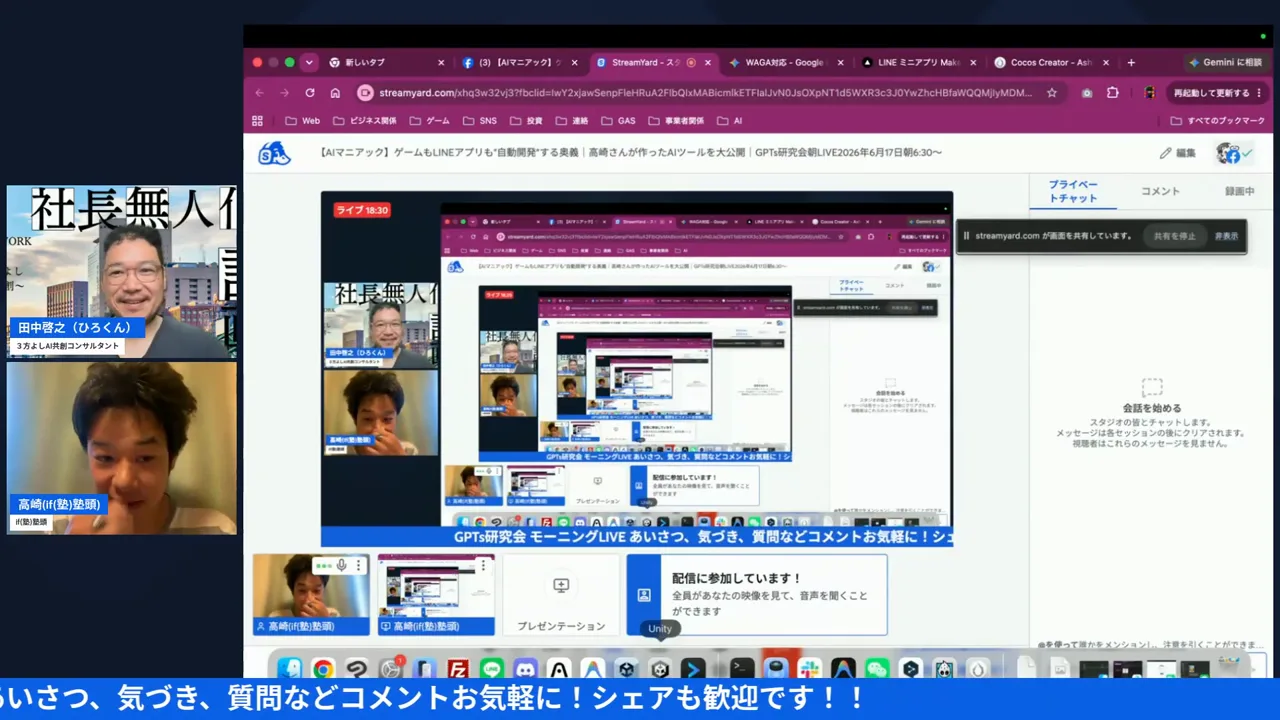
Task: Click the site info icon in the address bar
Action: (x=365, y=93)
